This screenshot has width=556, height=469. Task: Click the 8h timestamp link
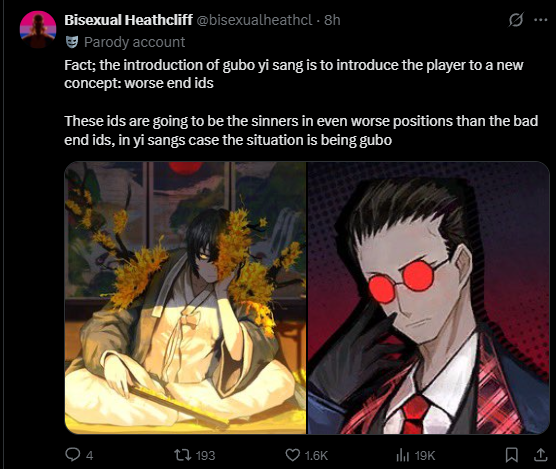point(333,20)
